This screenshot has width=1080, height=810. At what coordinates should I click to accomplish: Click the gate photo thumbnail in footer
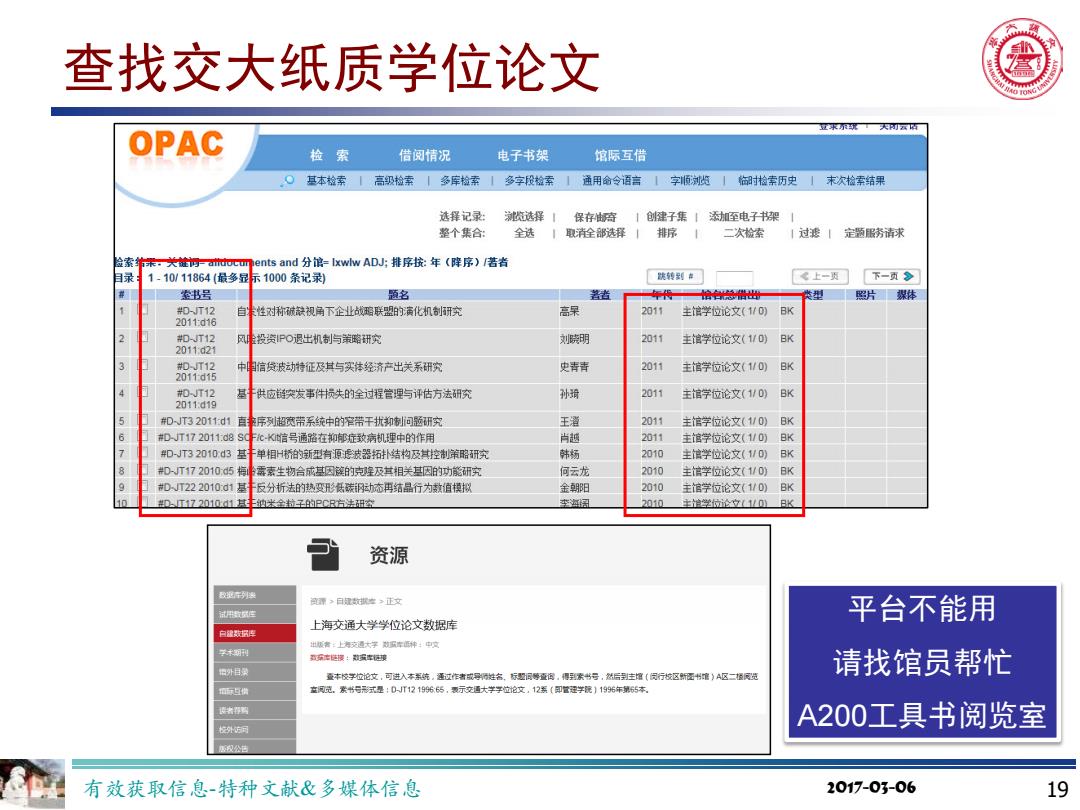coord(33,784)
